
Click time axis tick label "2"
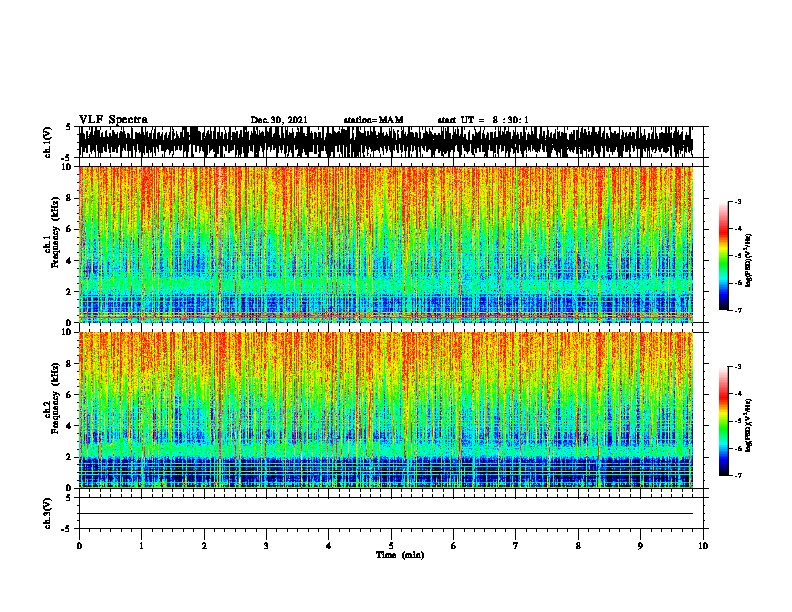pyautogui.click(x=204, y=546)
